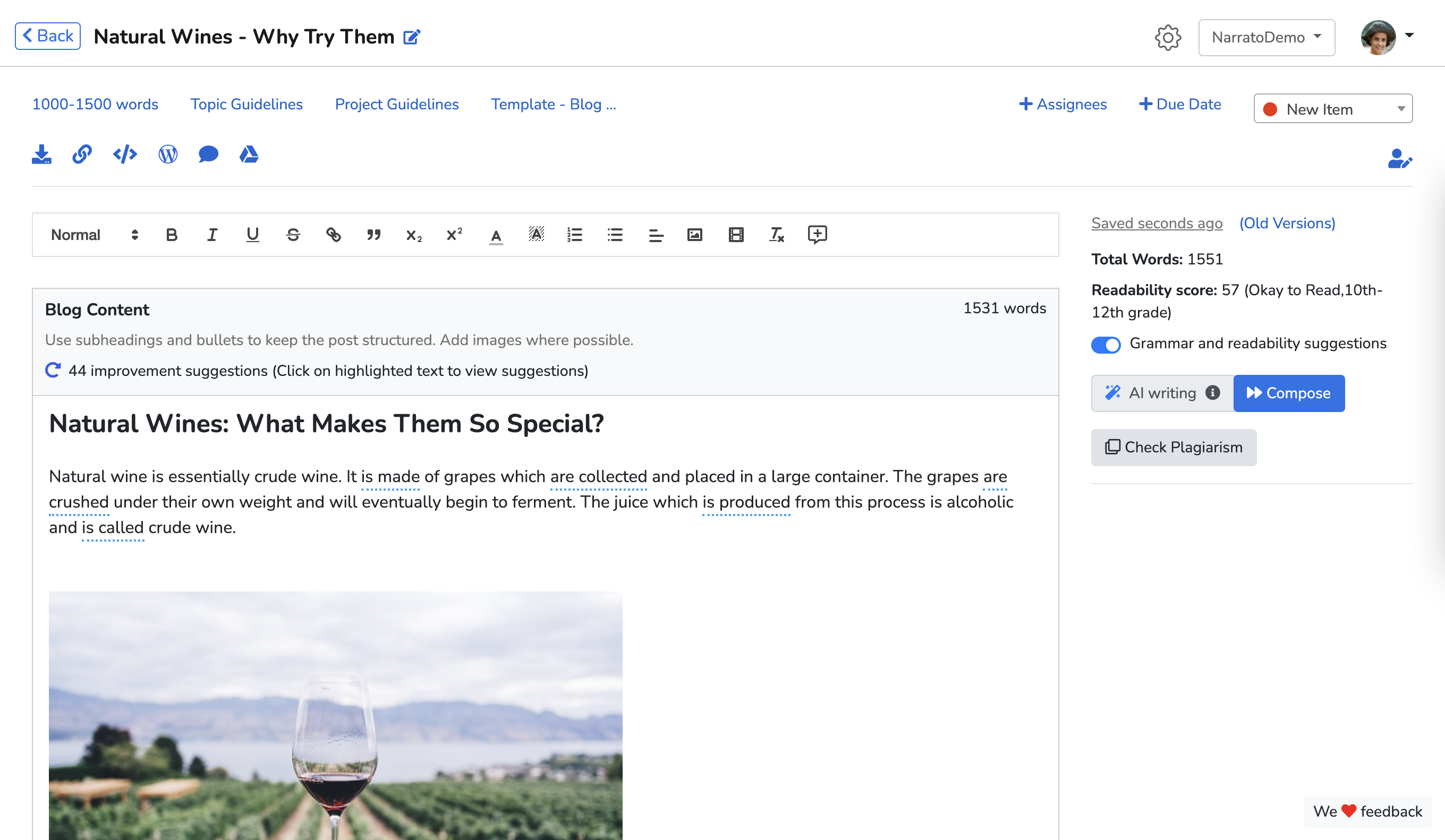Screen dimensions: 1445x840
Task: Open the Normal text style dropdown
Action: click(95, 235)
